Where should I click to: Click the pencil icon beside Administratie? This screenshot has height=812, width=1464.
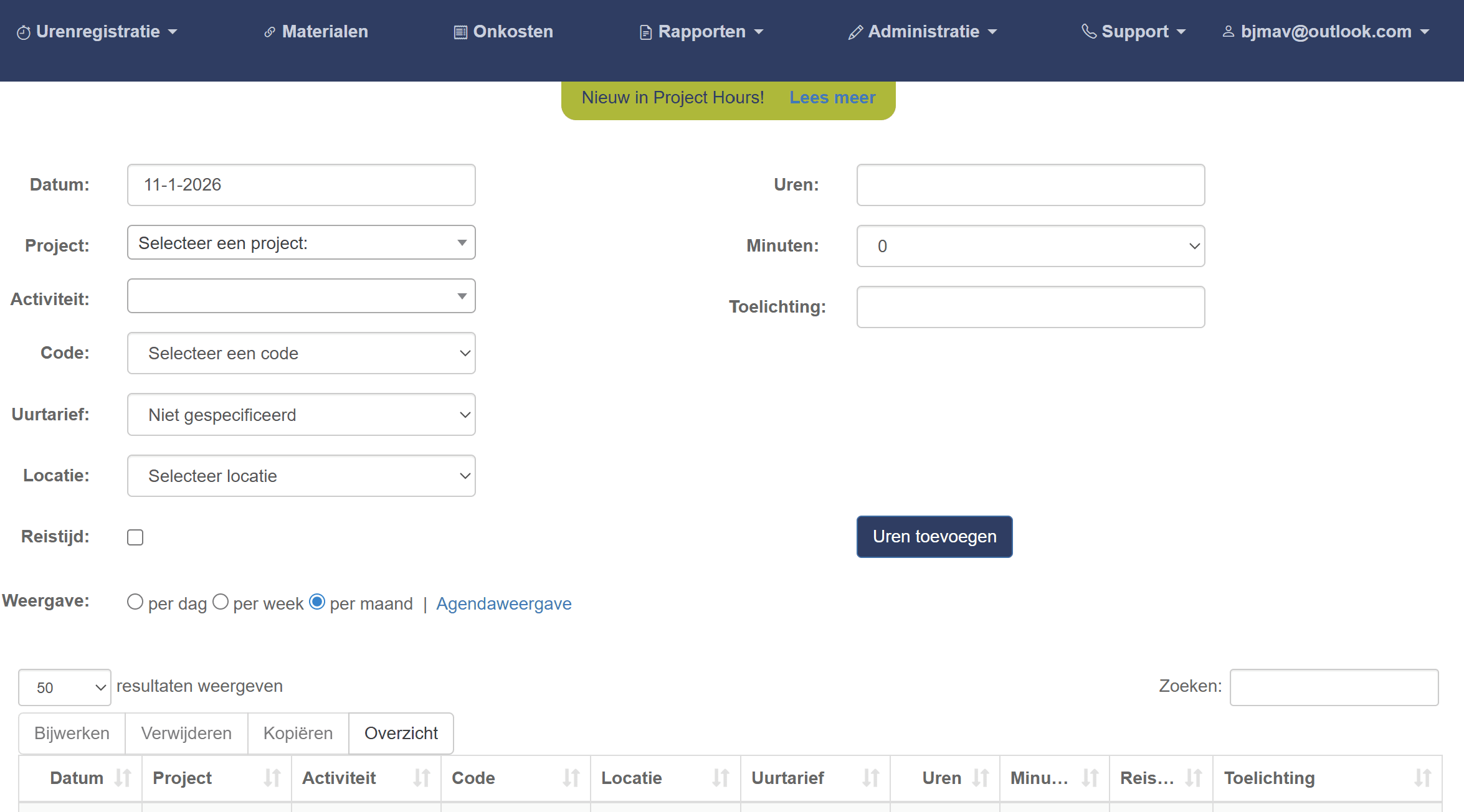tap(855, 32)
